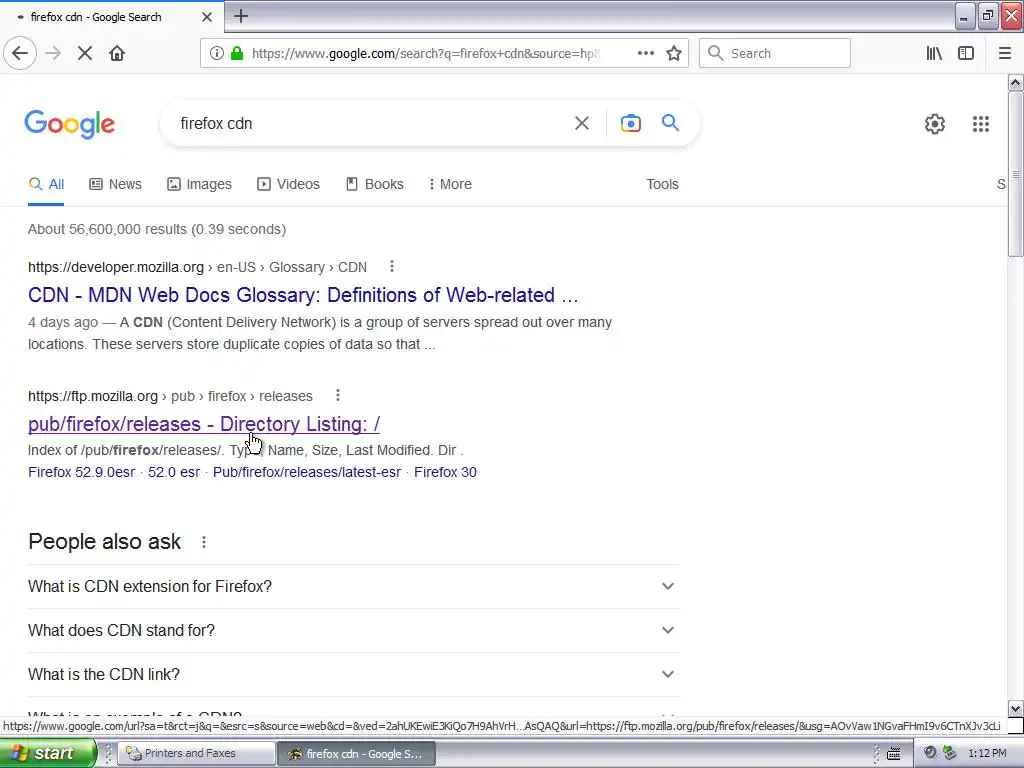Toggle the sidebar view icon
The height and width of the screenshot is (768, 1024).
tap(966, 53)
